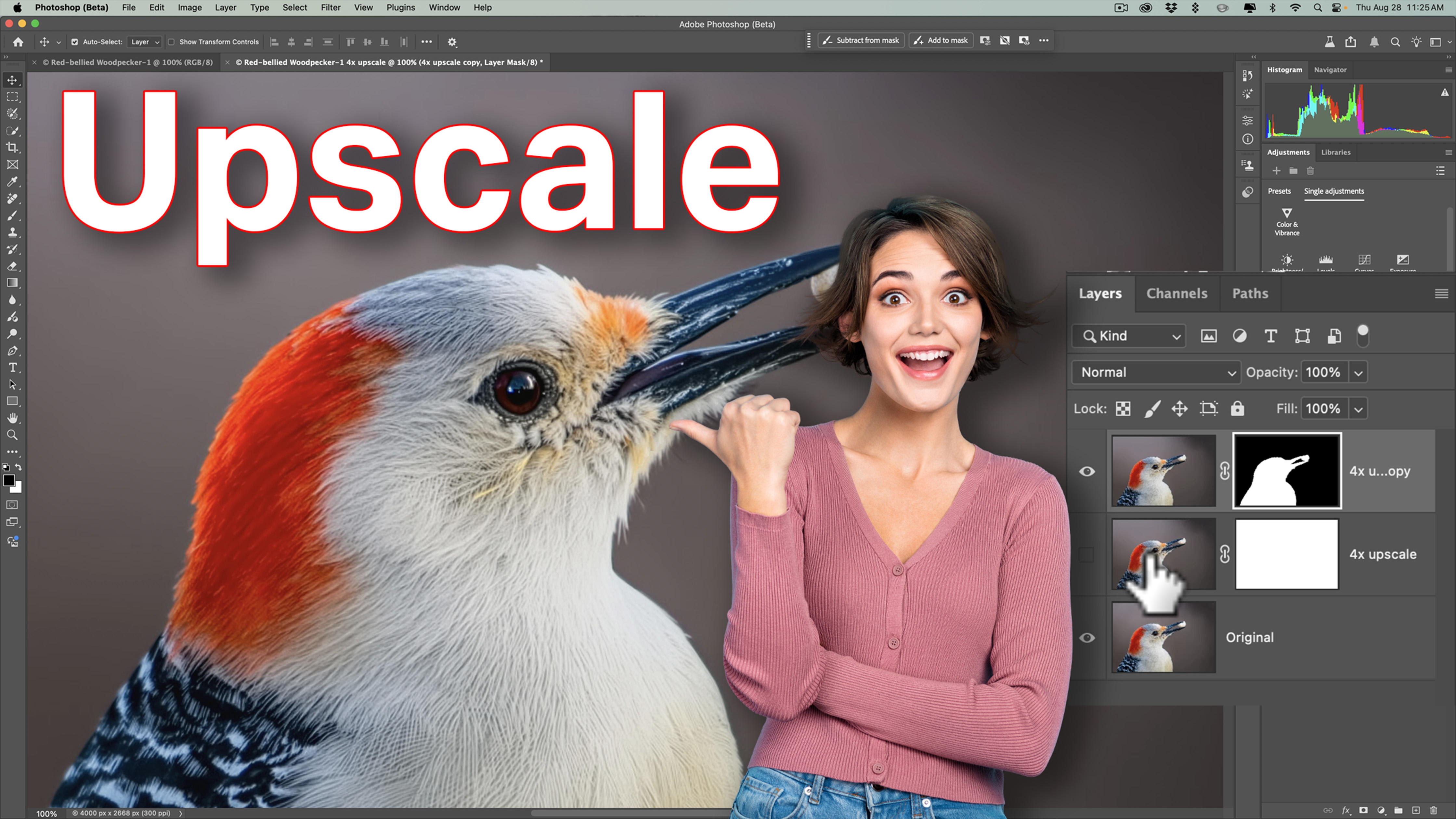The width and height of the screenshot is (1456, 819).
Task: Enable the Auto-Select checkbox
Action: [75, 42]
